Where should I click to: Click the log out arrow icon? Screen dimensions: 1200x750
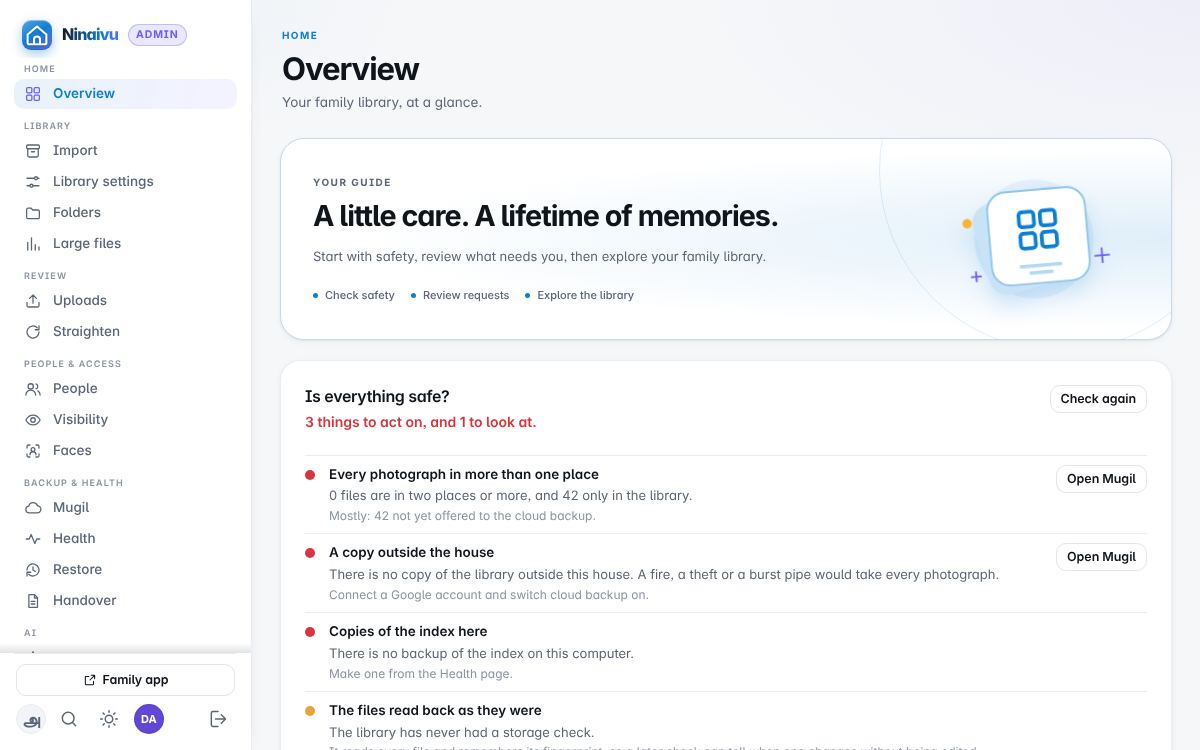coord(218,719)
